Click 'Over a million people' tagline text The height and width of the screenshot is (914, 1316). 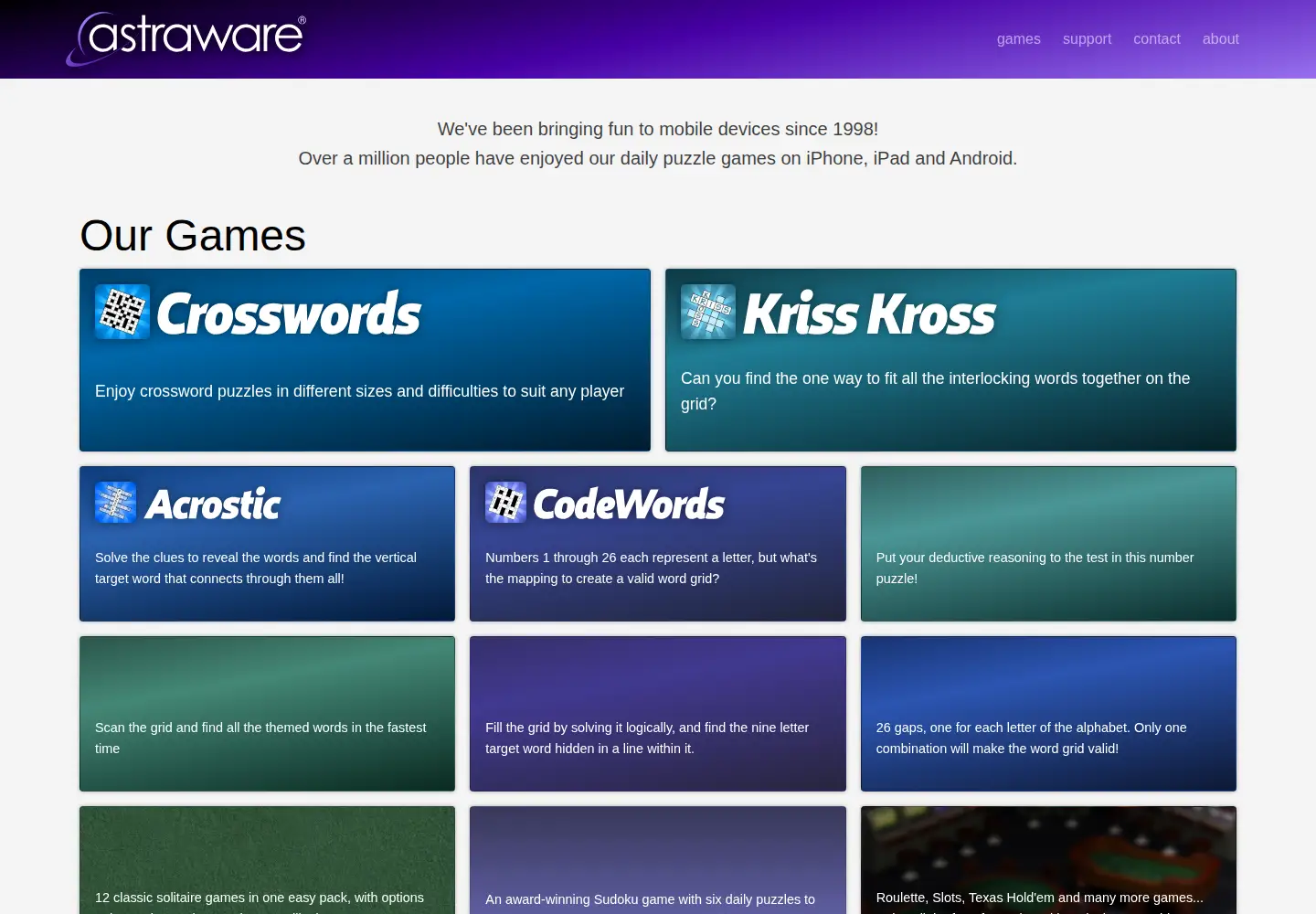[658, 158]
